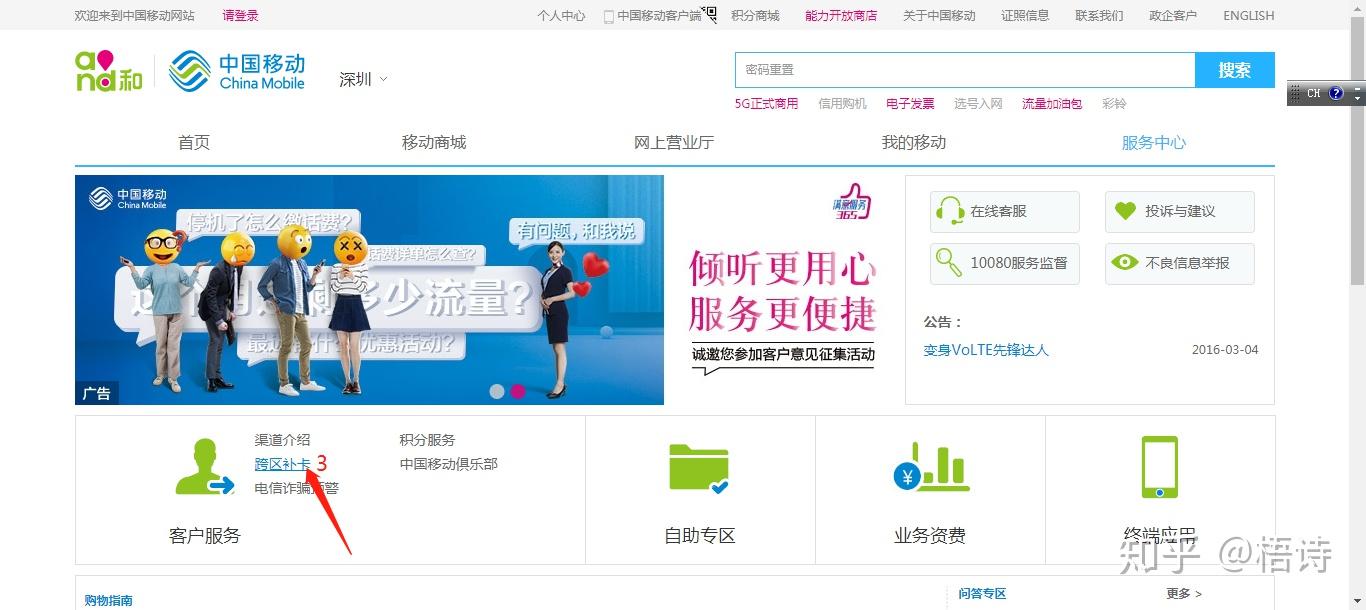
Task: Click the language bar help icon
Action: [x=1336, y=93]
